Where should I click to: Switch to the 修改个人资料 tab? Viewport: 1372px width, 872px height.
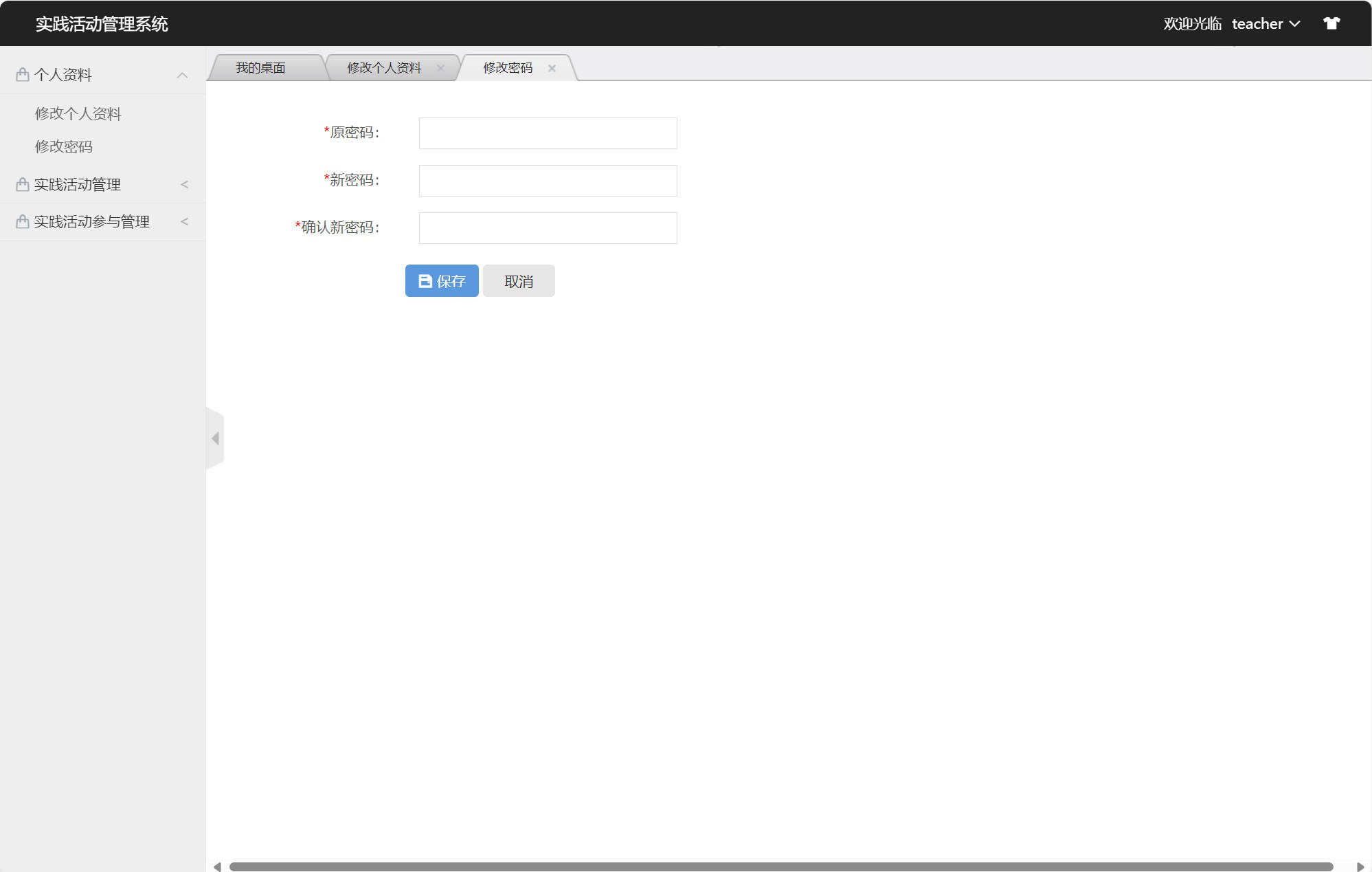coord(384,68)
